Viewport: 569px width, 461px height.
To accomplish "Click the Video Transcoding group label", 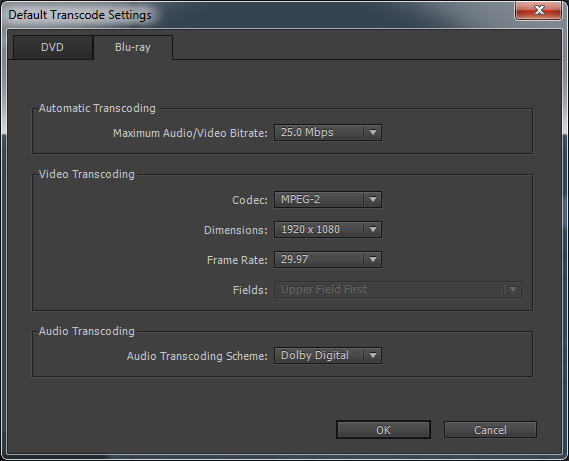I will coord(87,174).
